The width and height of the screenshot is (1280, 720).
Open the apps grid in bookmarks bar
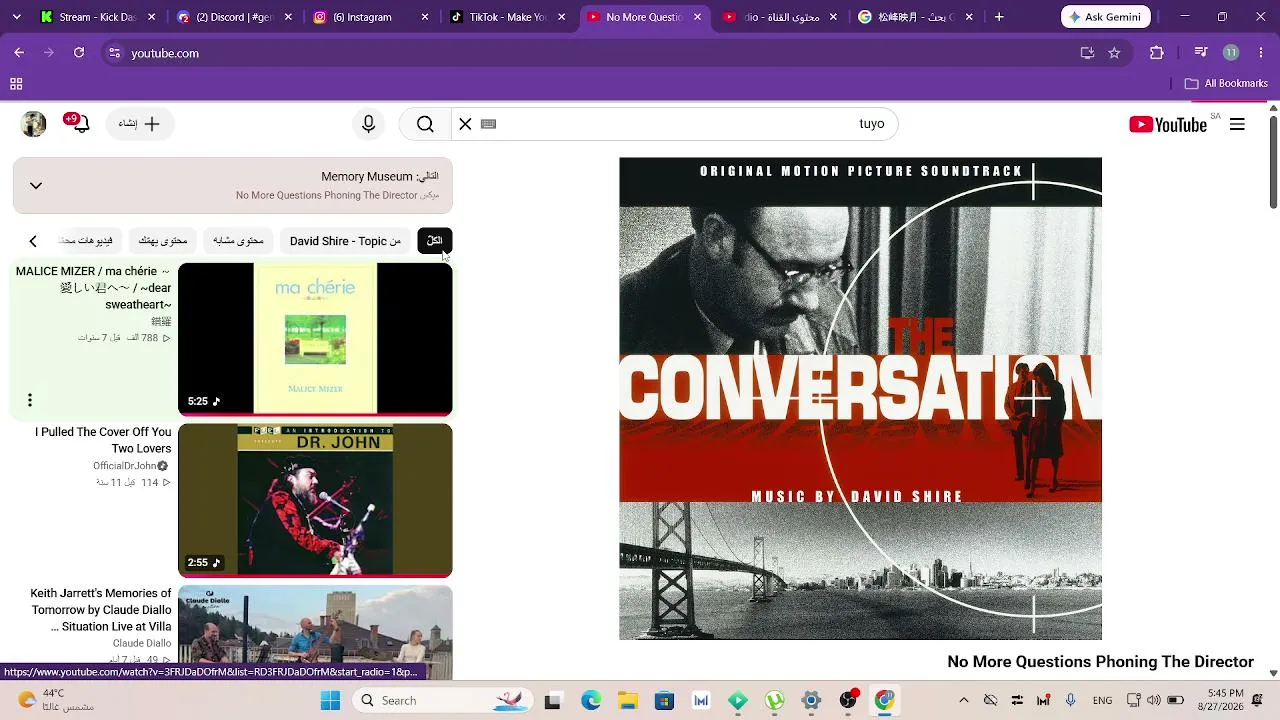pos(16,84)
